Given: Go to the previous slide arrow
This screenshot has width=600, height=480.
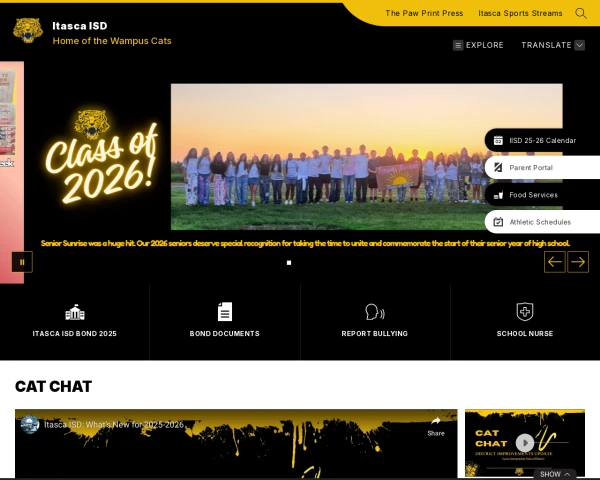Looking at the screenshot, I should (555, 262).
